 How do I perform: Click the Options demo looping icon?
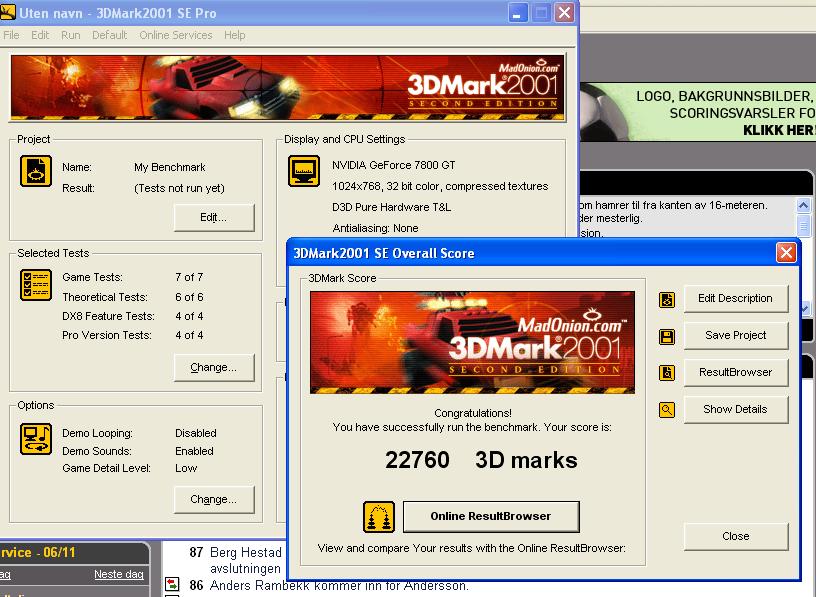36,439
